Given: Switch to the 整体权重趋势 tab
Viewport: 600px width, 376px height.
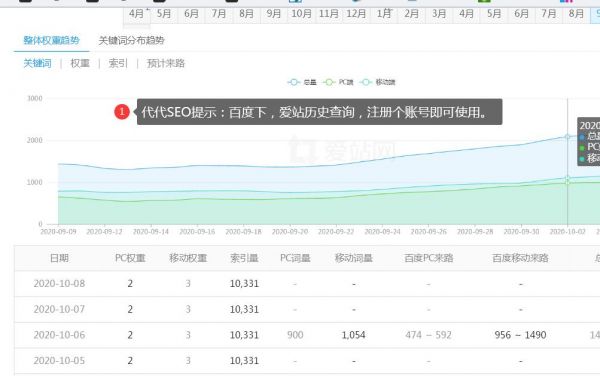Looking at the screenshot, I should click(x=51, y=40).
